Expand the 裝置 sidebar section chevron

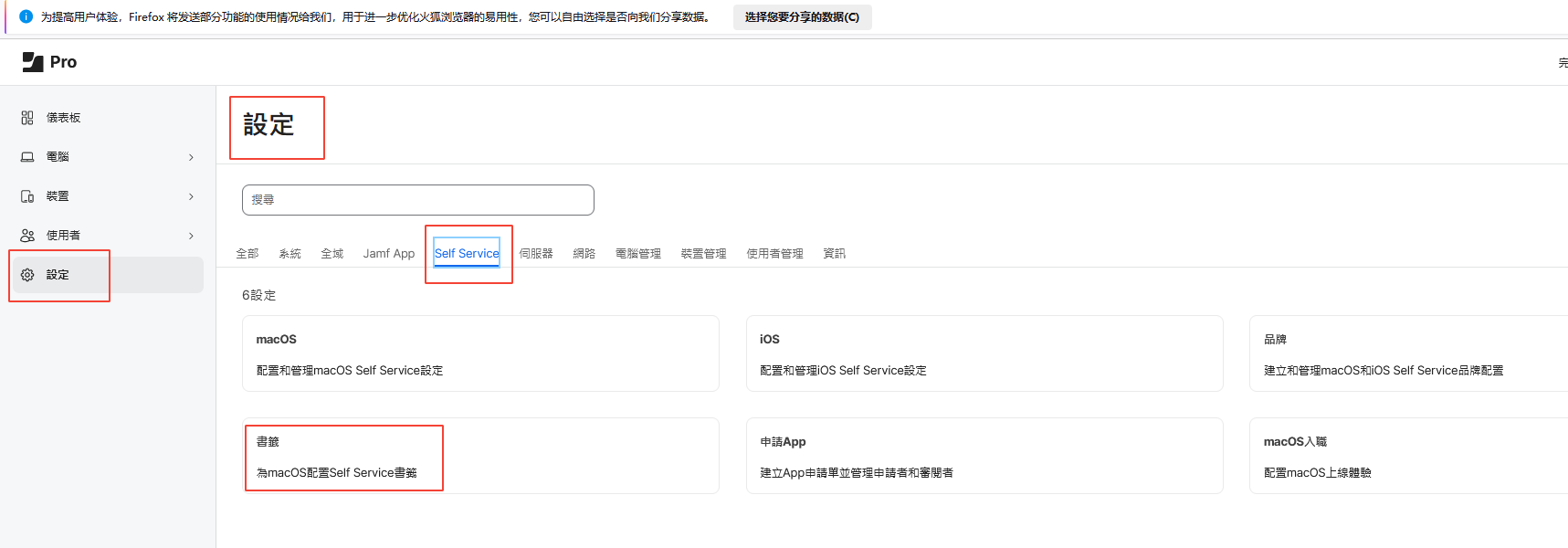point(191,196)
